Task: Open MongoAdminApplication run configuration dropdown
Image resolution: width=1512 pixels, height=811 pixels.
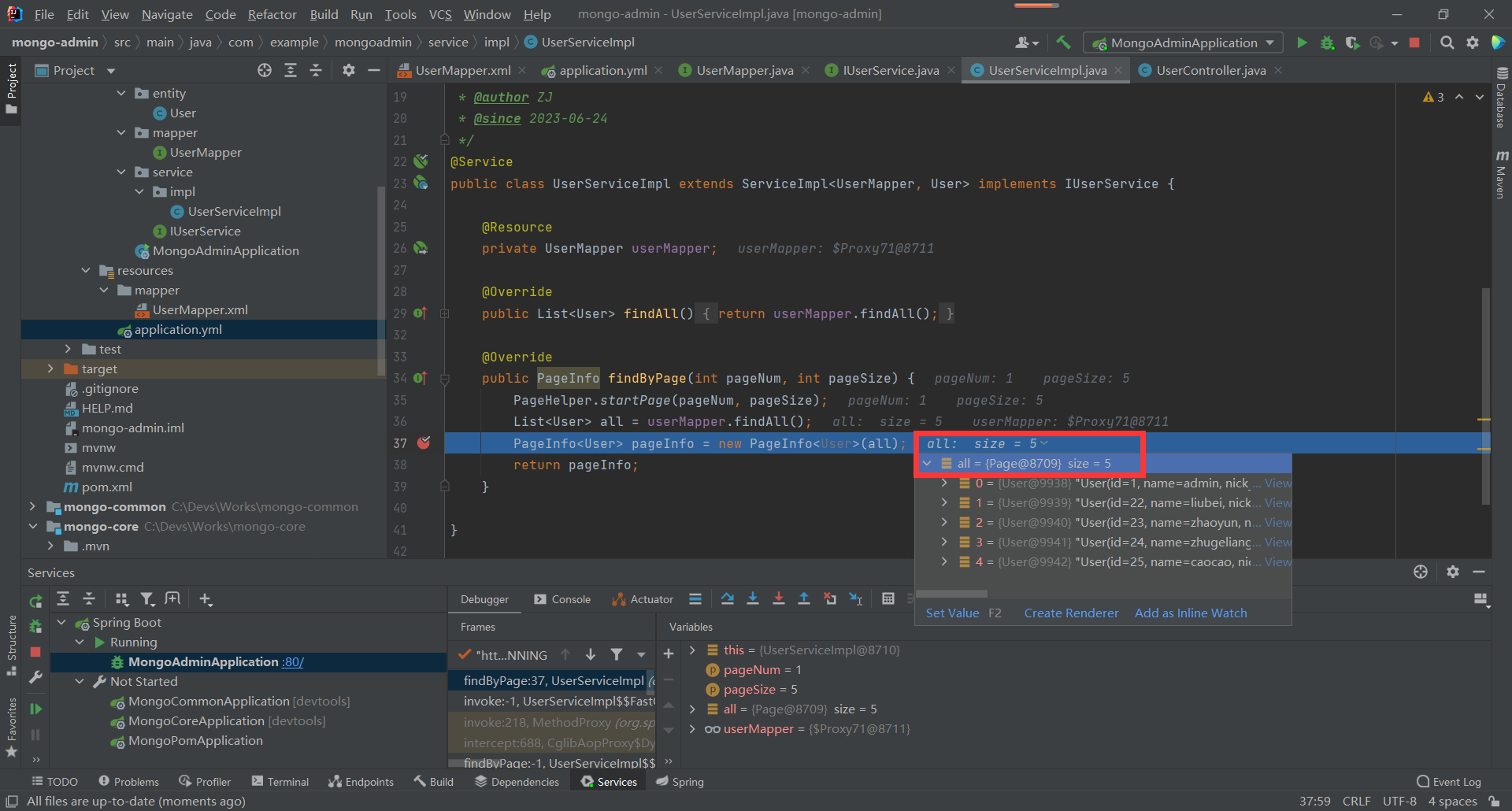Action: 1183,43
